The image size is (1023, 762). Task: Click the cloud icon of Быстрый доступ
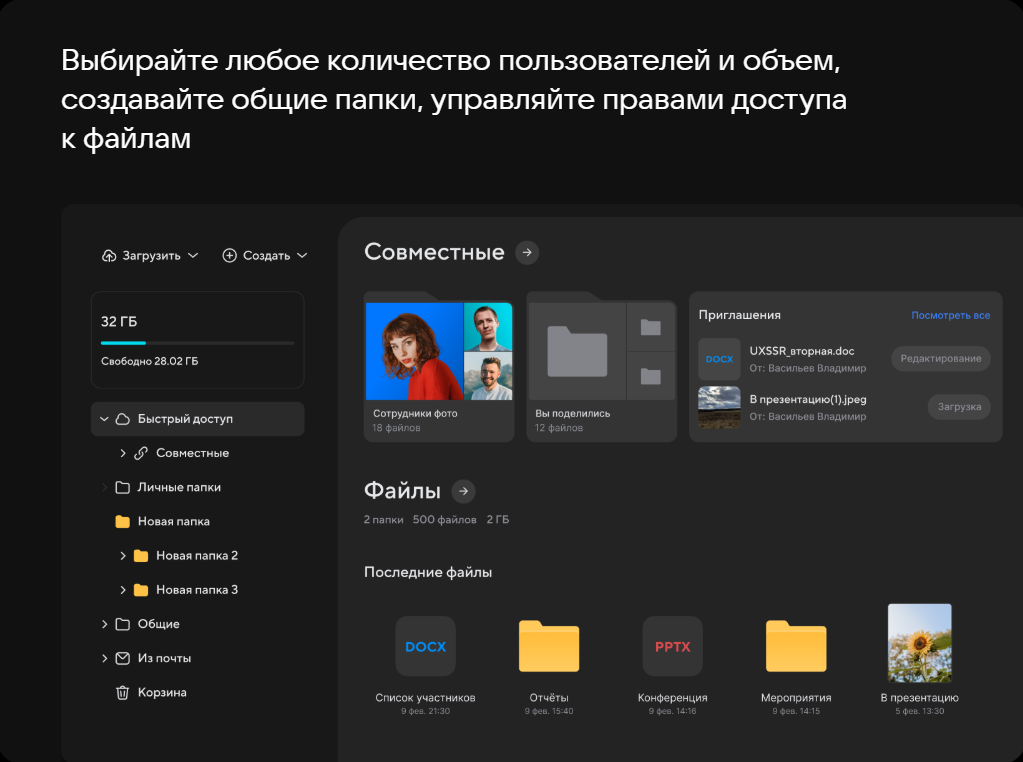point(123,419)
